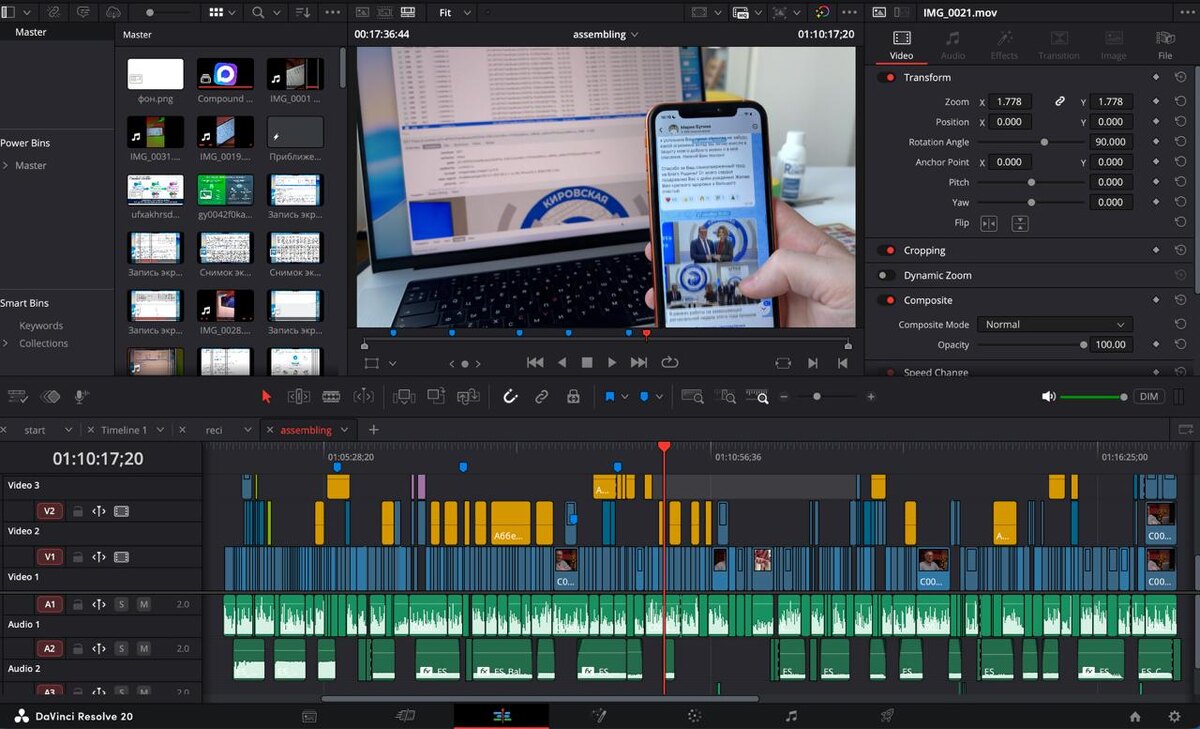Open the Fusion page icon
The width and height of the screenshot is (1200, 729).
(599, 716)
